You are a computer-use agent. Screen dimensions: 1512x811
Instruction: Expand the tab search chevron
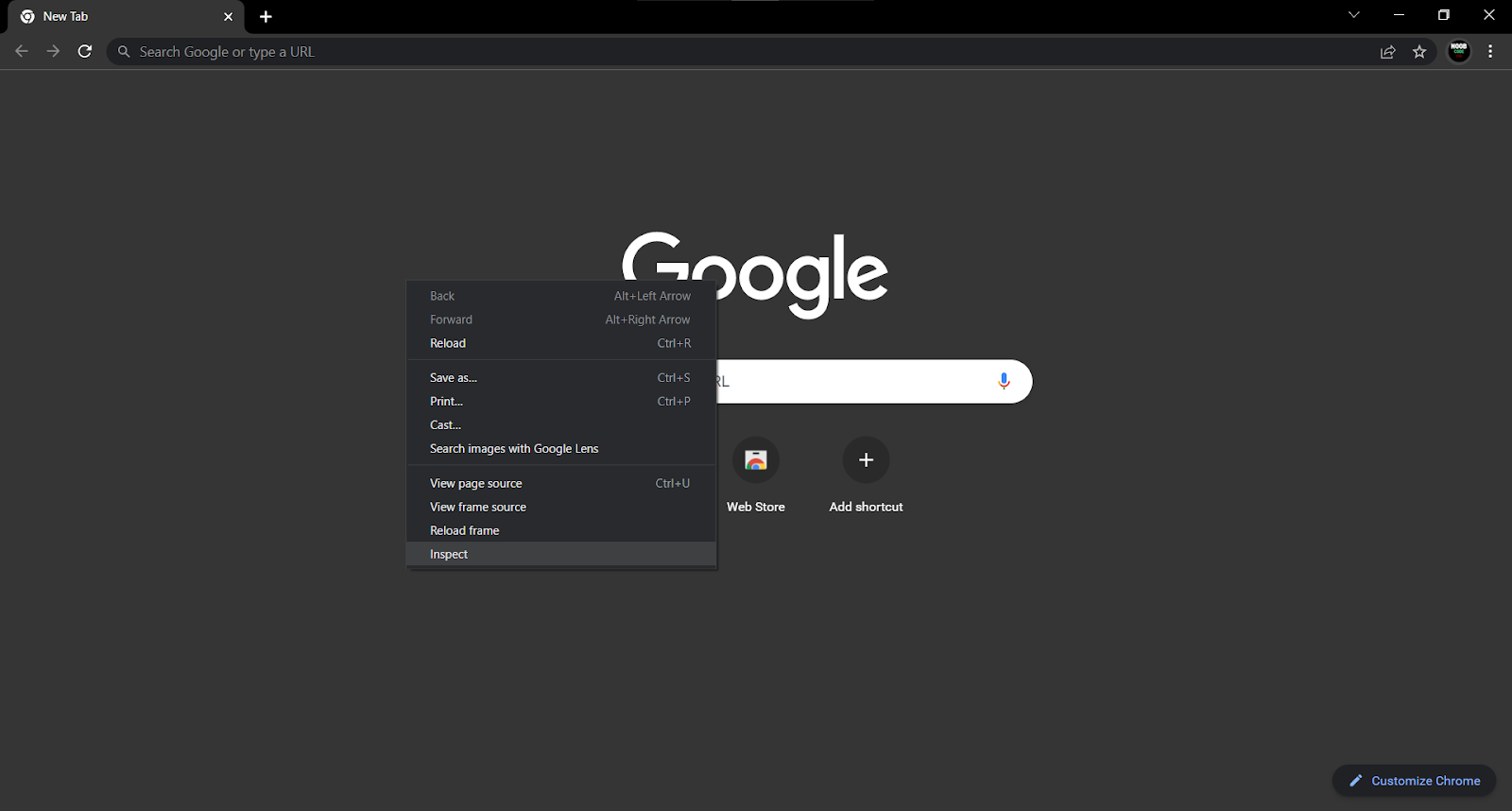(x=1354, y=15)
